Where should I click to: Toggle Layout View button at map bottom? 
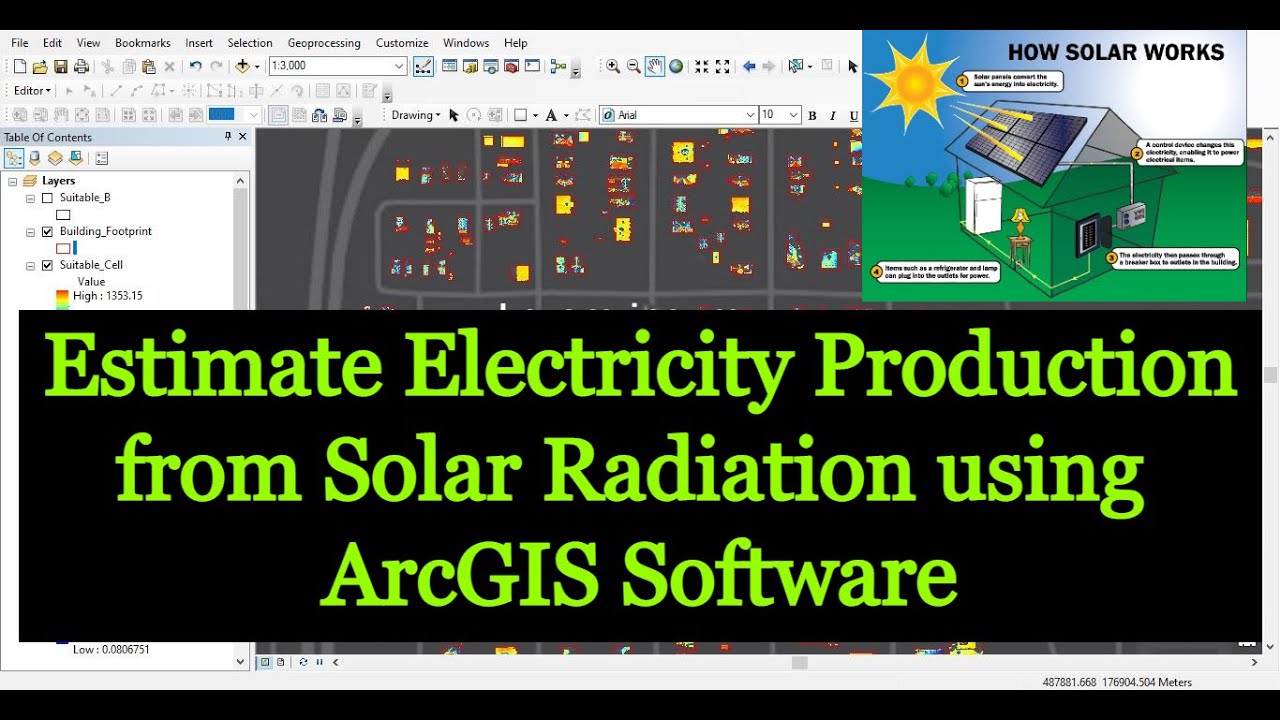pyautogui.click(x=280, y=662)
